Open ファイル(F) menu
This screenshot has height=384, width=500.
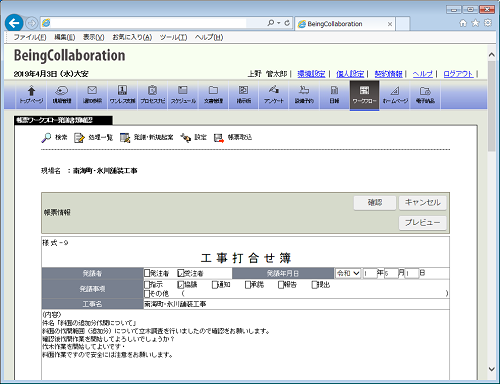click(x=30, y=37)
